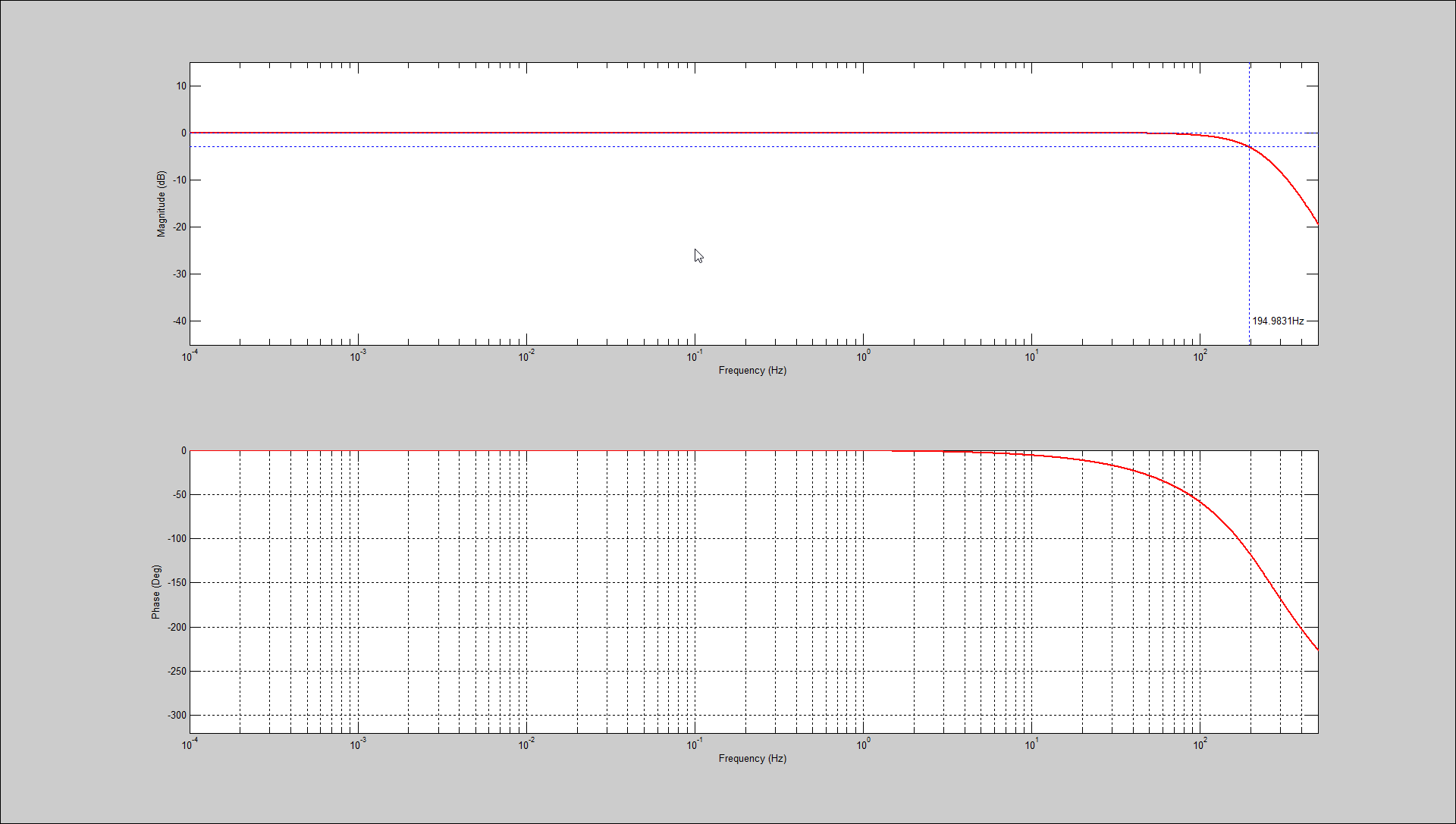Click 10^2 frequency tick under magnitude plot
Image resolution: width=1456 pixels, height=824 pixels.
pos(1200,356)
